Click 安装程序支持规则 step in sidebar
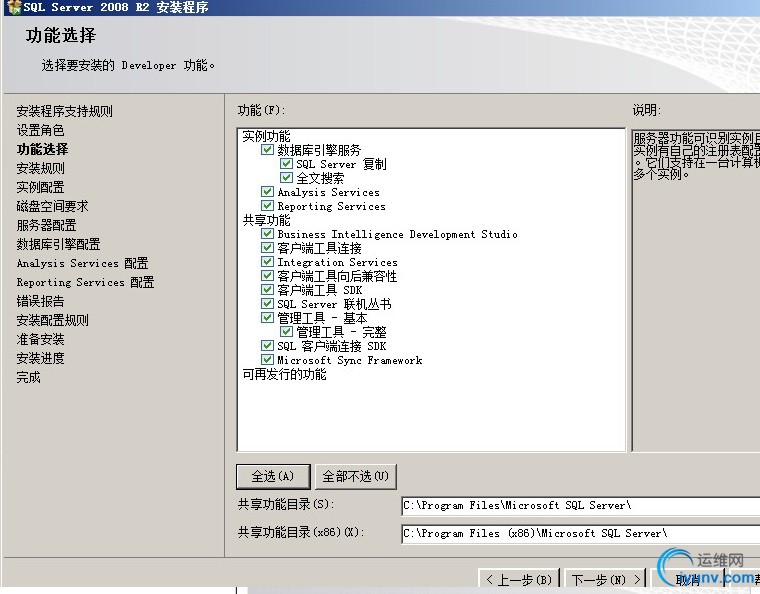Screen dimensions: 760x594 coord(64,111)
